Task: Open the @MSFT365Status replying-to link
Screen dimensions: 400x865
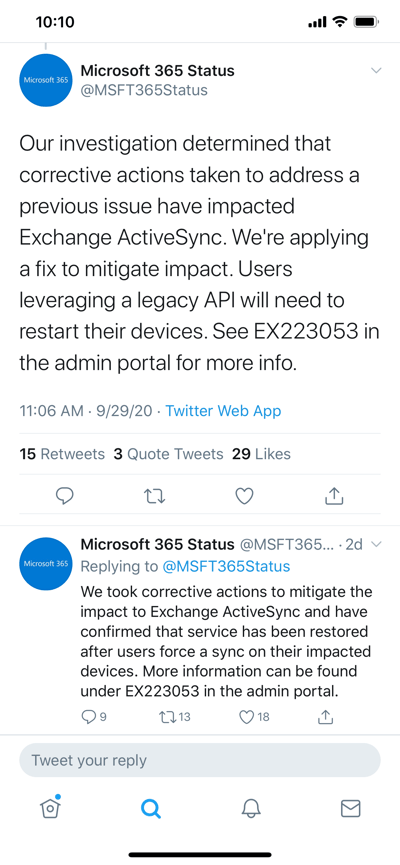Action: pyautogui.click(x=226, y=567)
